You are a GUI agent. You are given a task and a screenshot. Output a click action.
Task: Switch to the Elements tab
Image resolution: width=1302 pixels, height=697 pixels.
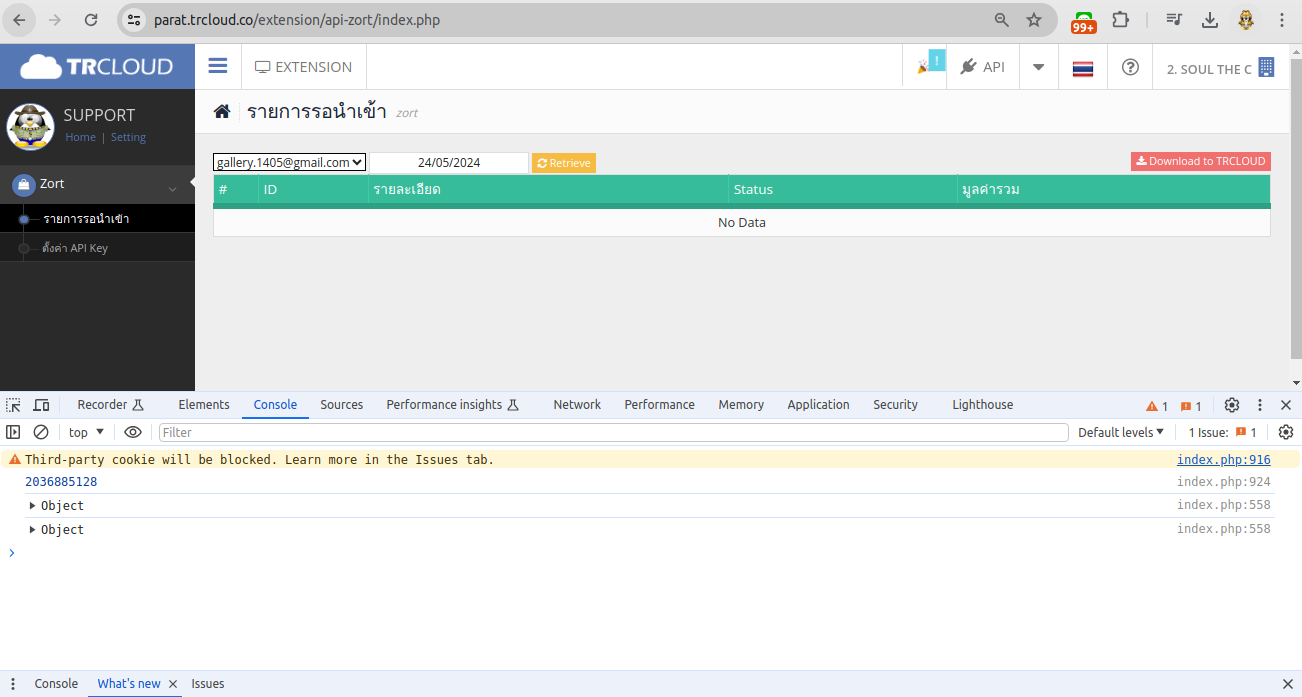204,405
